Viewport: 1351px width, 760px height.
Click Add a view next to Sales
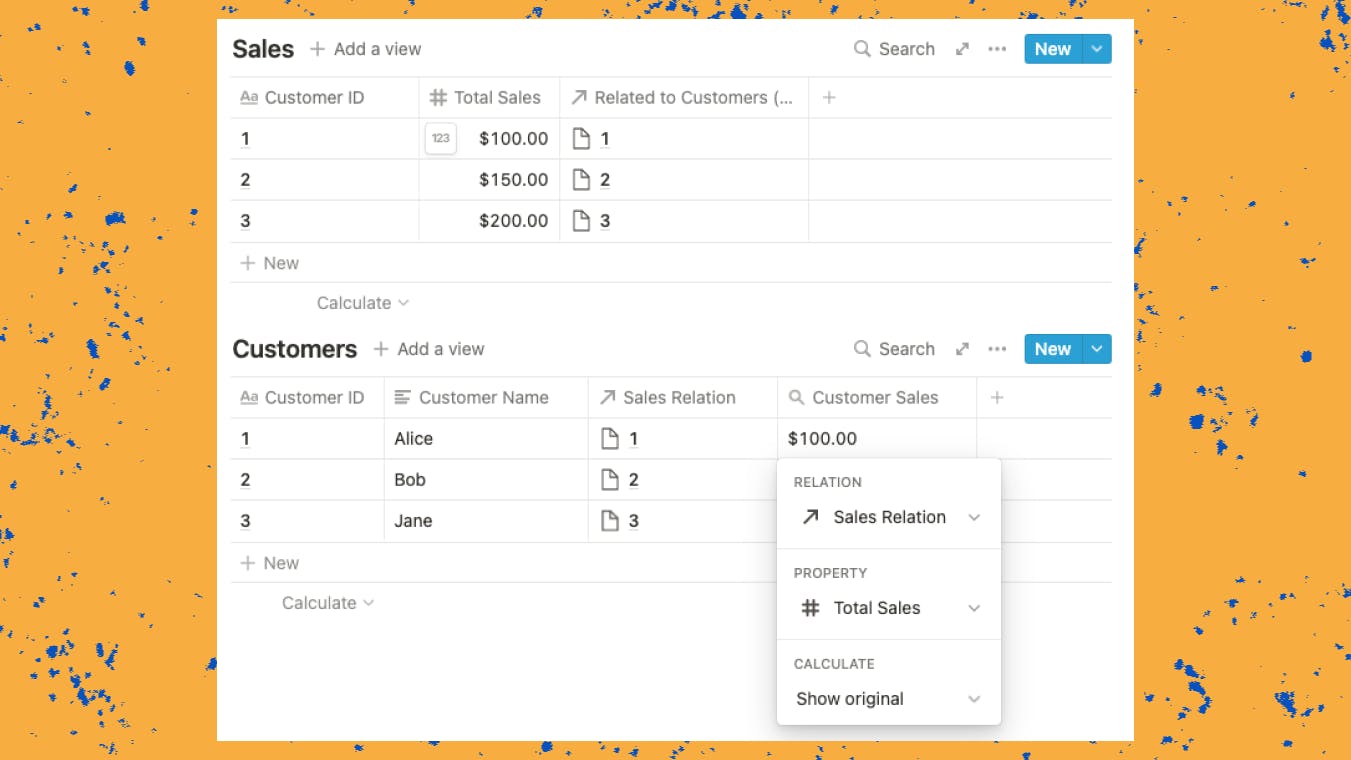[366, 48]
